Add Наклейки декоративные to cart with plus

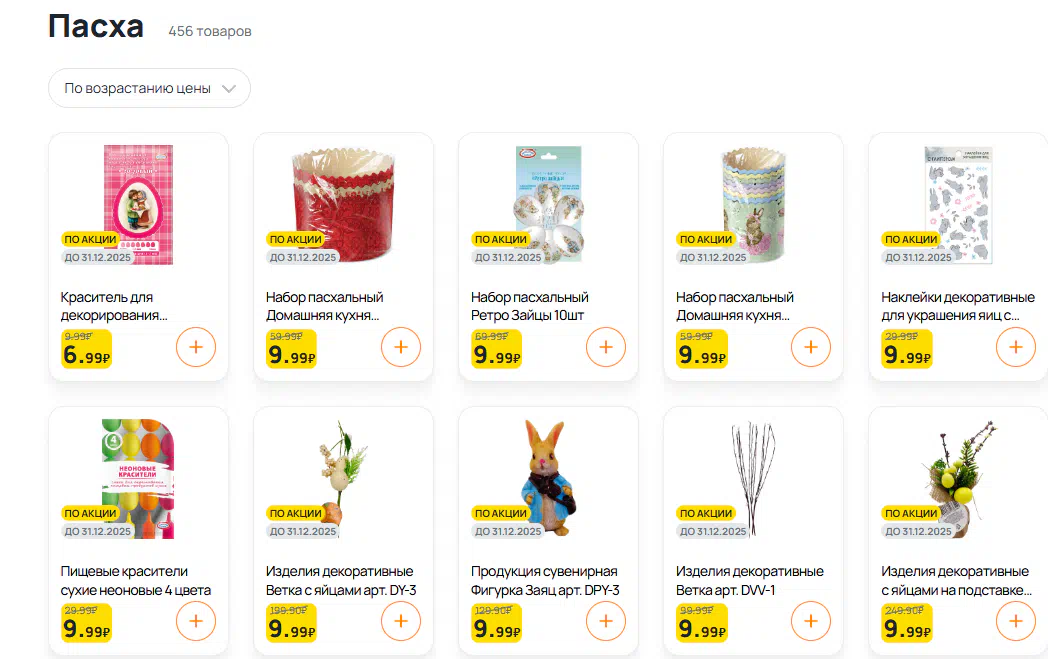(1015, 347)
